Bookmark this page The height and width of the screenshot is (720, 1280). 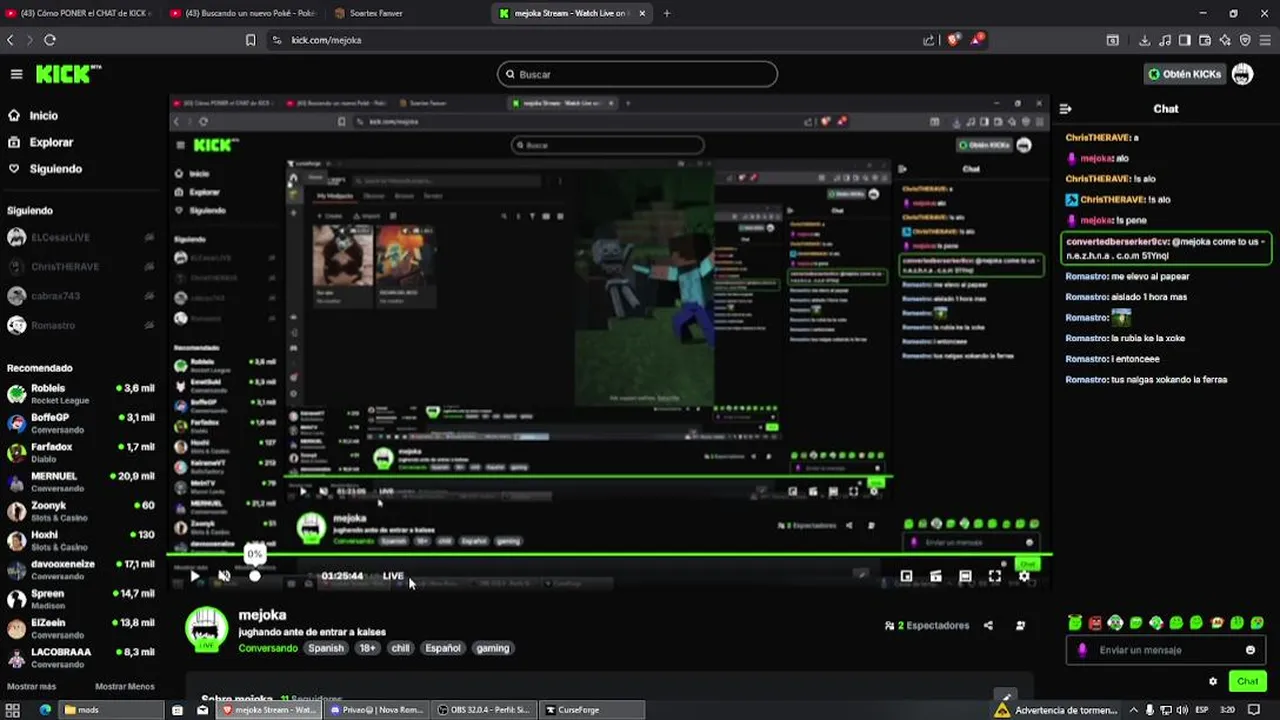[x=250, y=40]
